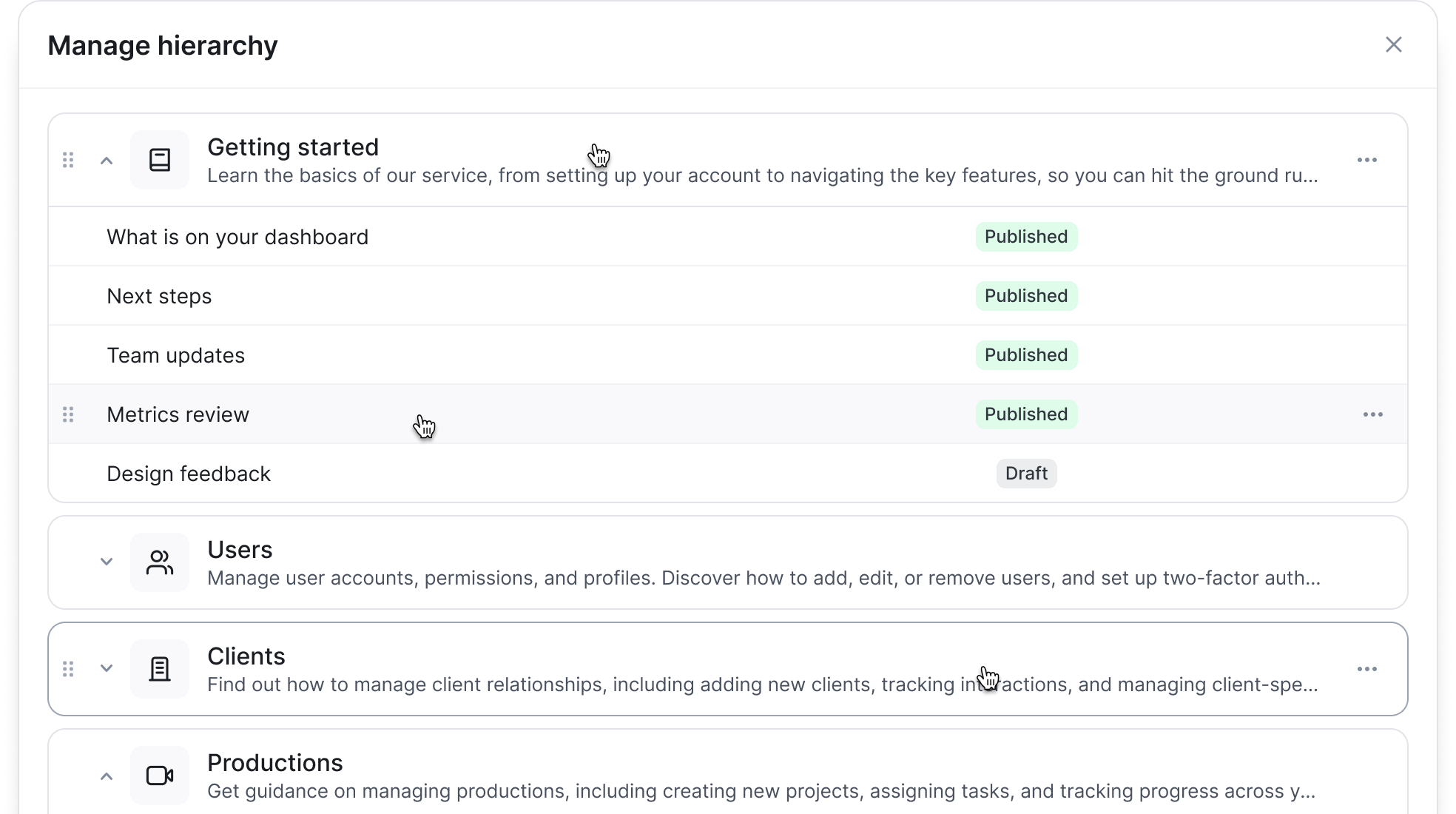Image resolution: width=1456 pixels, height=814 pixels.
Task: Collapse the Getting started section
Action: [107, 161]
